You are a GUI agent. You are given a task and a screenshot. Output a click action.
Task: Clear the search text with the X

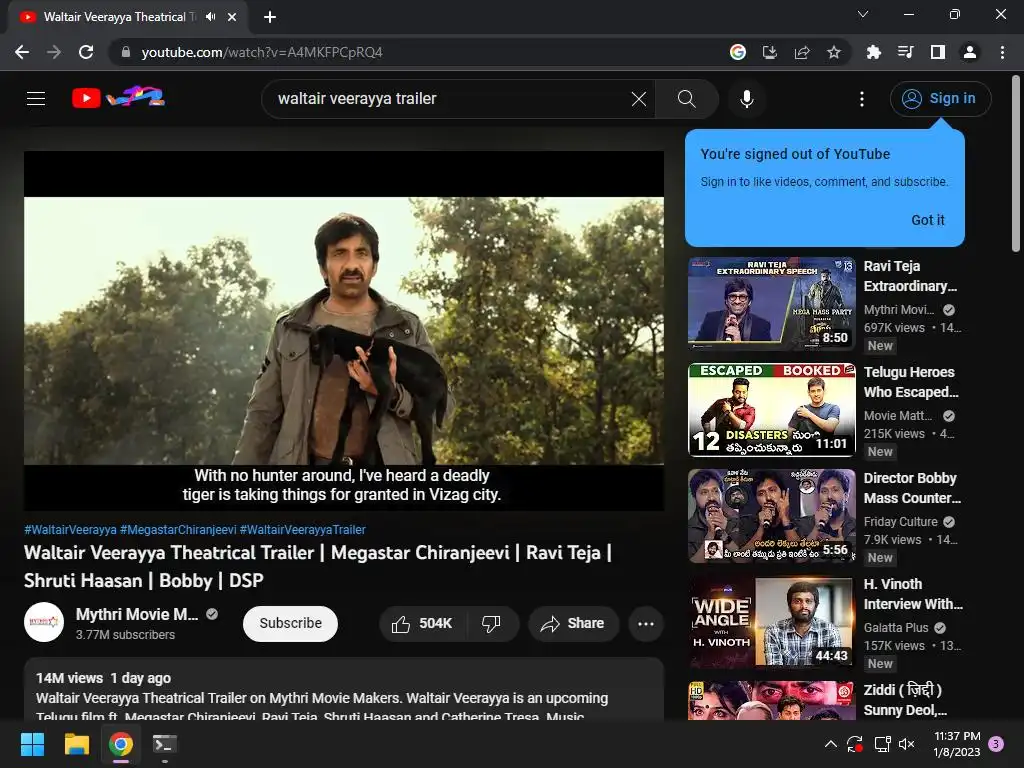639,99
